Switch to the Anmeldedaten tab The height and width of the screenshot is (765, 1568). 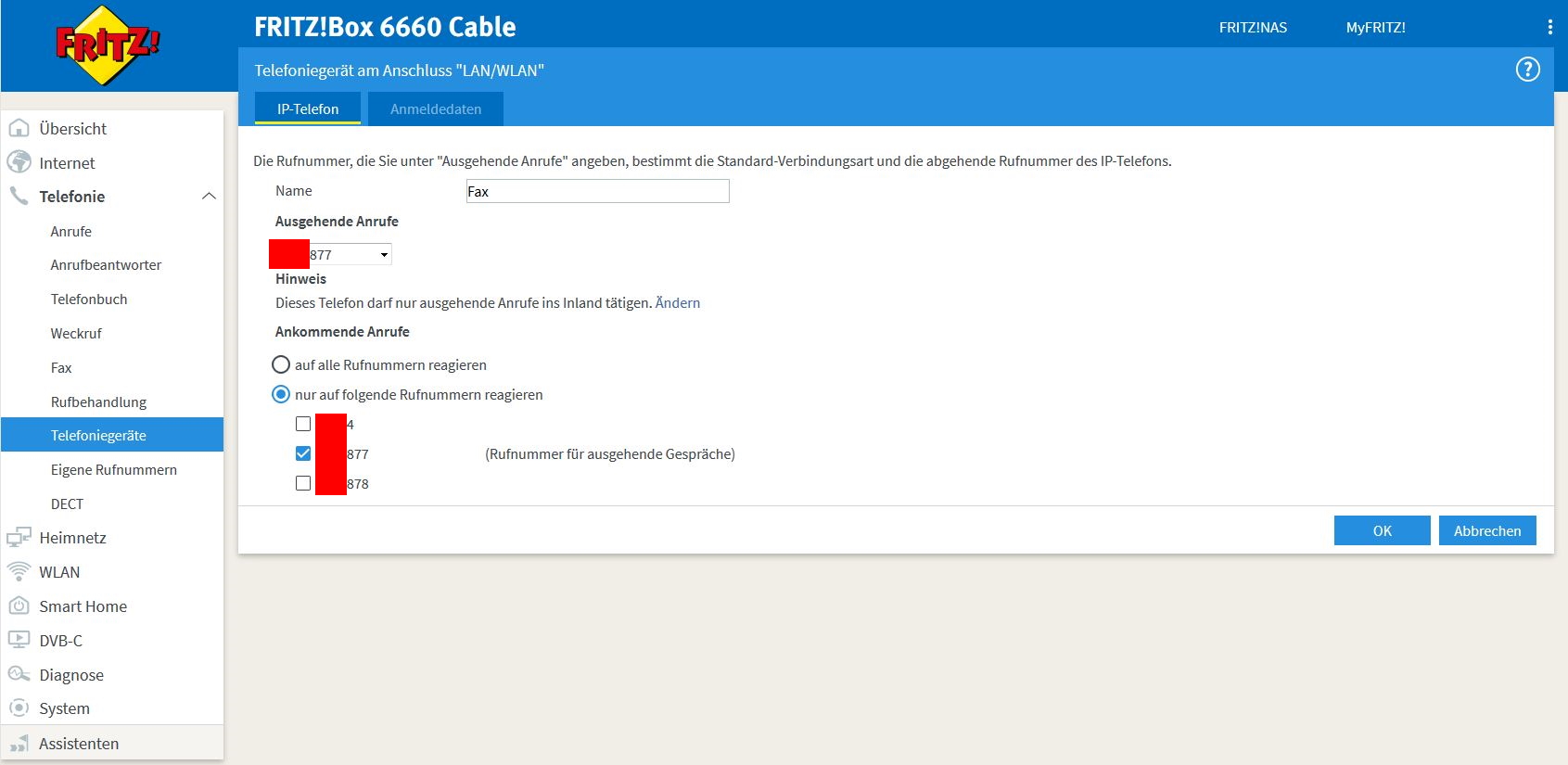point(436,108)
